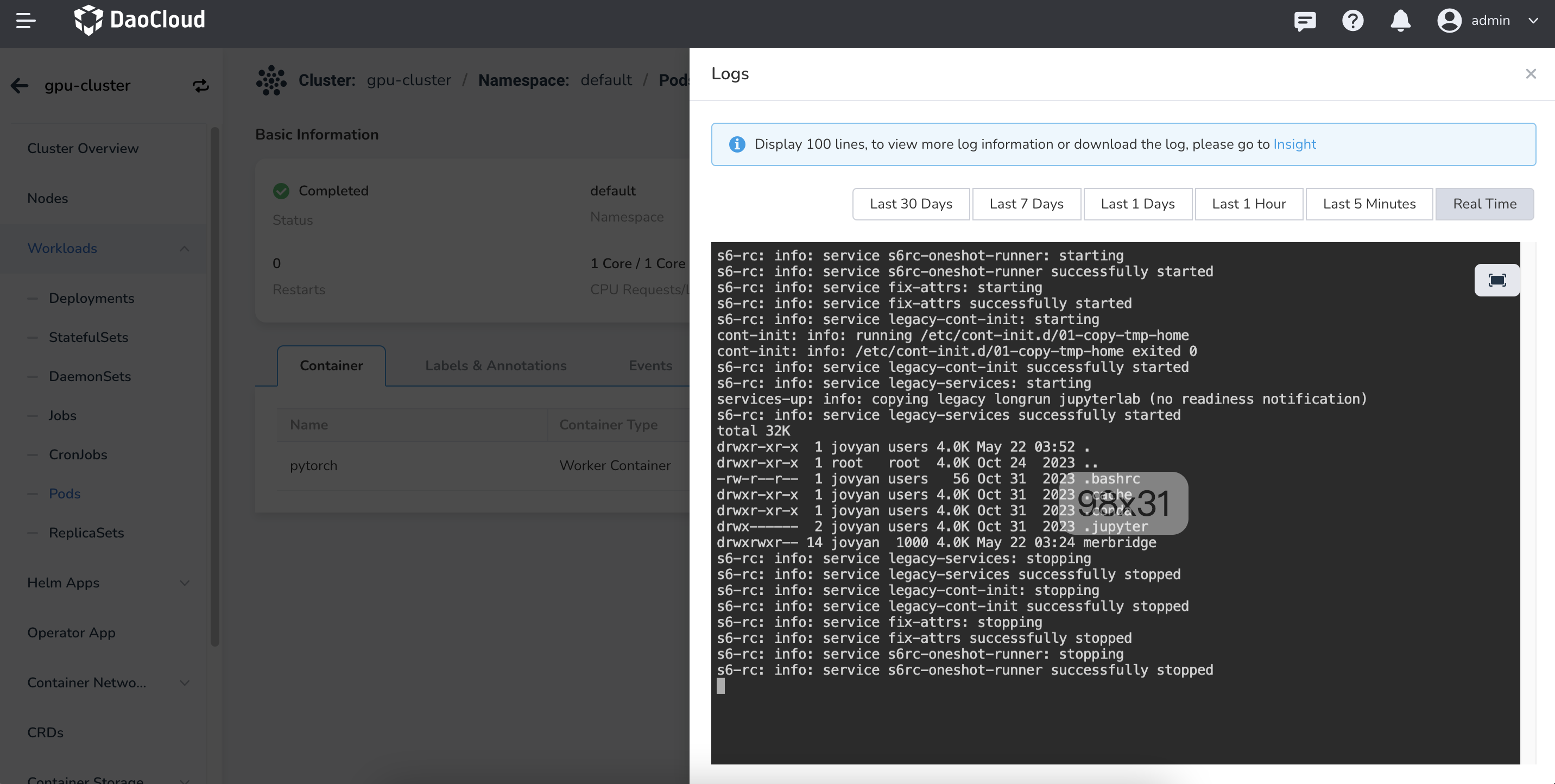This screenshot has height=784, width=1555.
Task: Close the Logs panel
Action: point(1530,74)
